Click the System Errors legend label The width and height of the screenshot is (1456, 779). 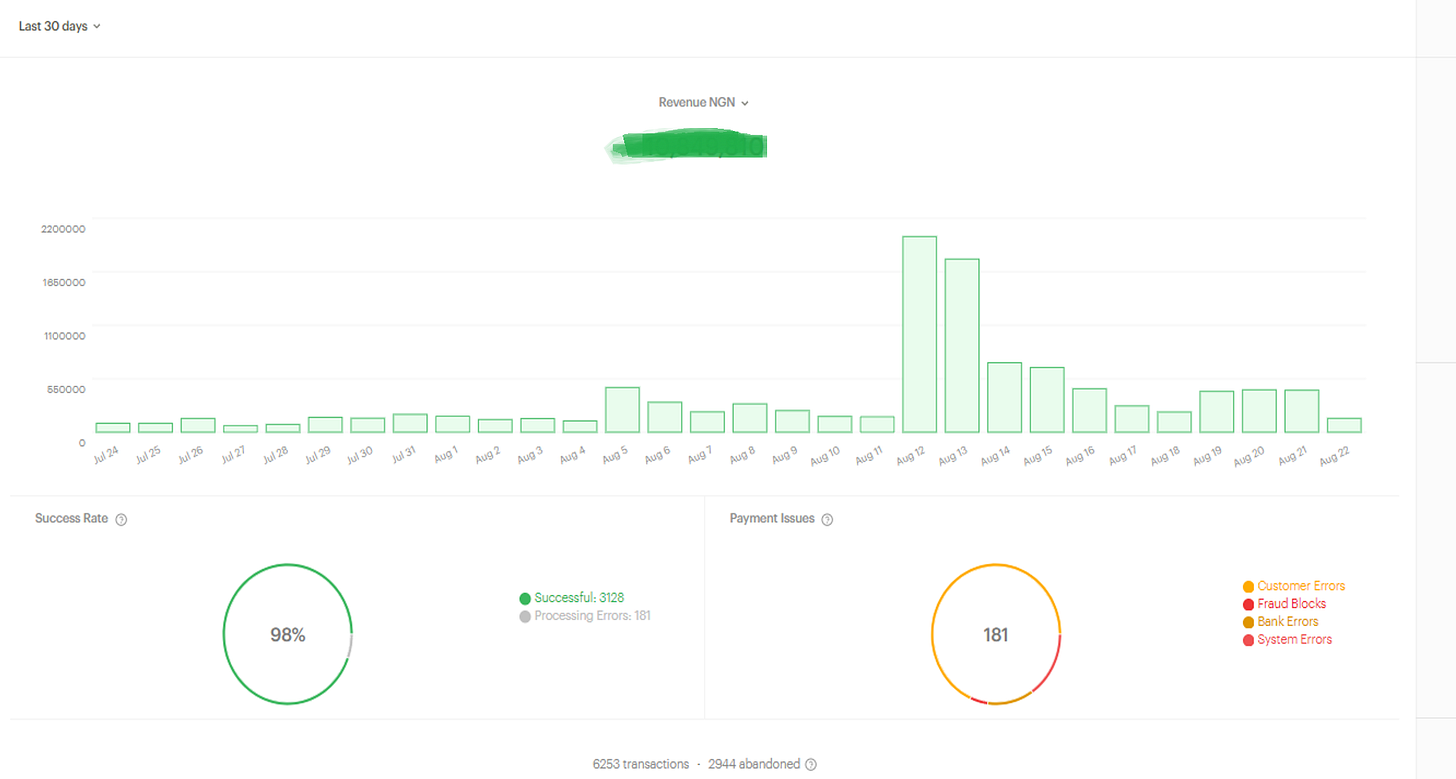1295,640
